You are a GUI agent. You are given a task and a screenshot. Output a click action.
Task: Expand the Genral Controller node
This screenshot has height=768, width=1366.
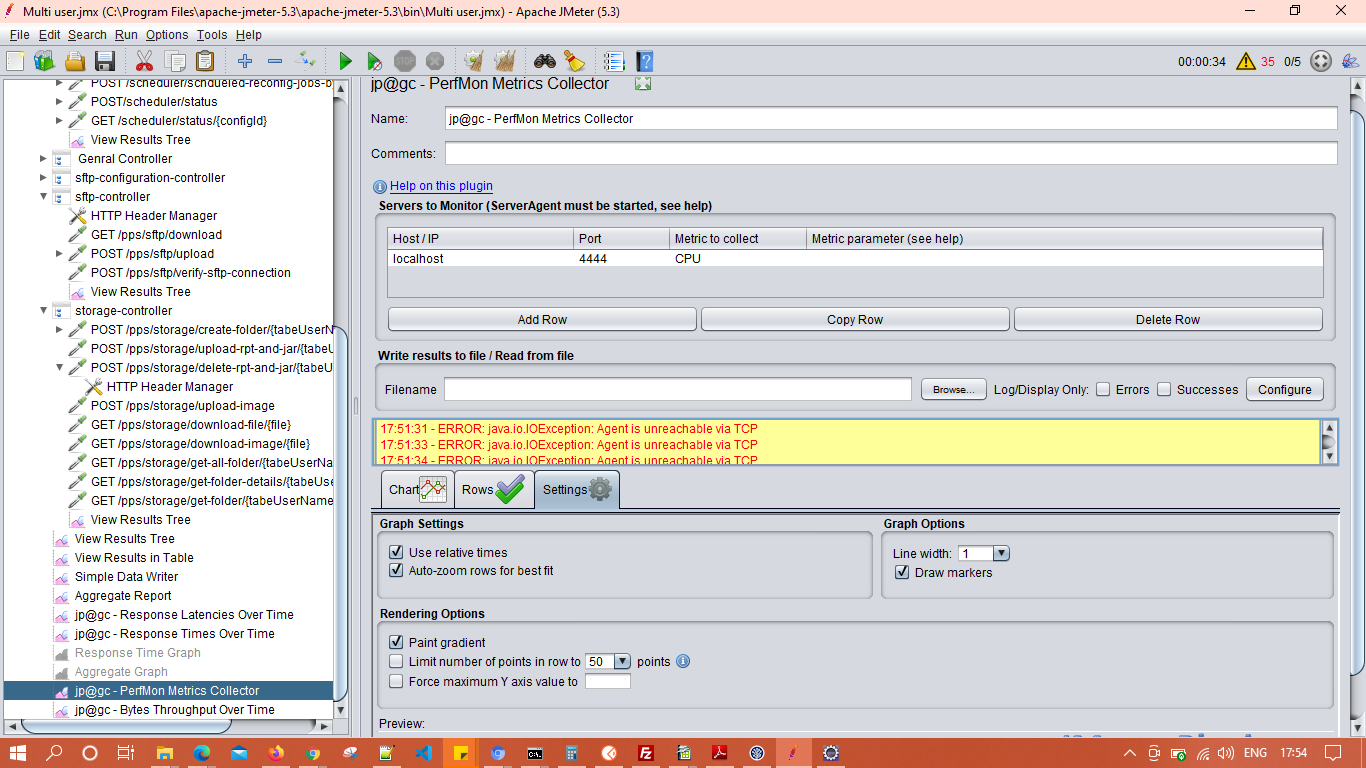pyautogui.click(x=44, y=159)
